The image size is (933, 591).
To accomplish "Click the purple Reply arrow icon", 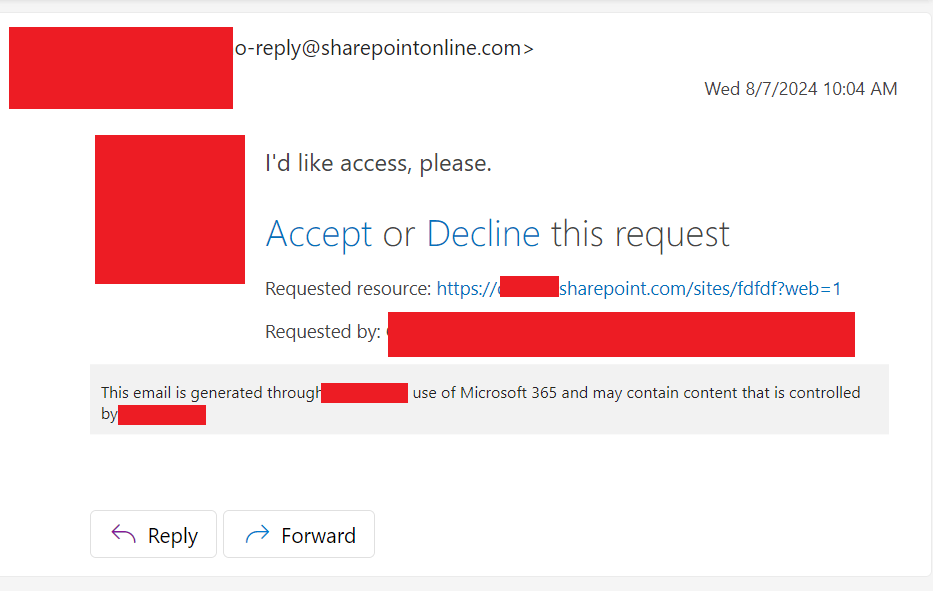I will coord(124,534).
